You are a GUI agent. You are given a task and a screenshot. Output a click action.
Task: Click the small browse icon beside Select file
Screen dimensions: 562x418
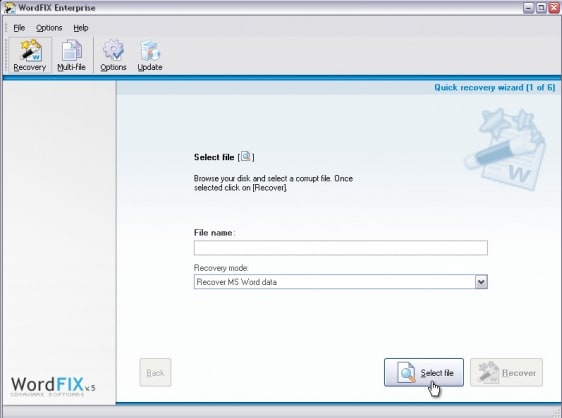tap(246, 156)
